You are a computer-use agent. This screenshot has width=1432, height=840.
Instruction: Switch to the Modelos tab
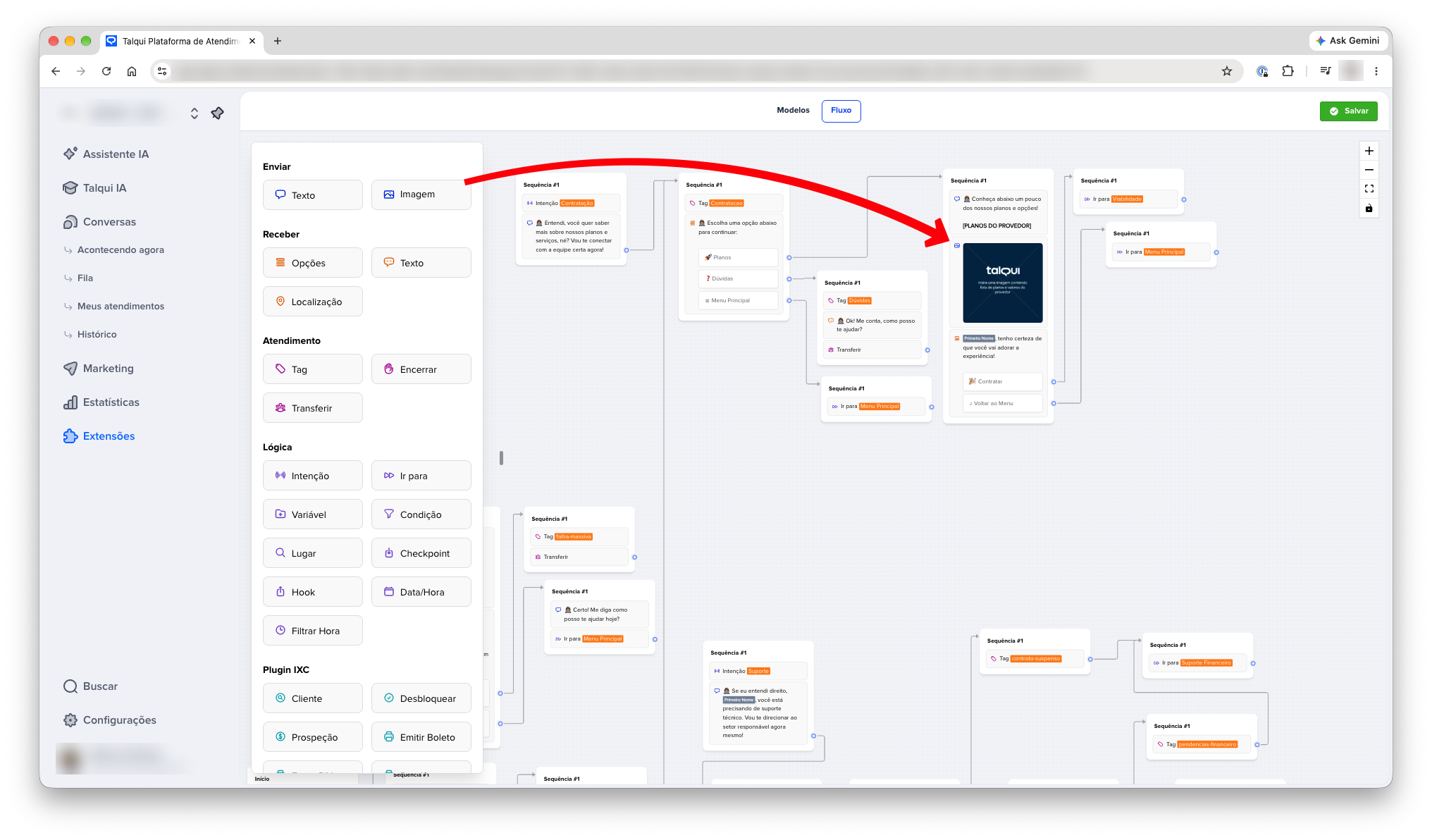[793, 110]
